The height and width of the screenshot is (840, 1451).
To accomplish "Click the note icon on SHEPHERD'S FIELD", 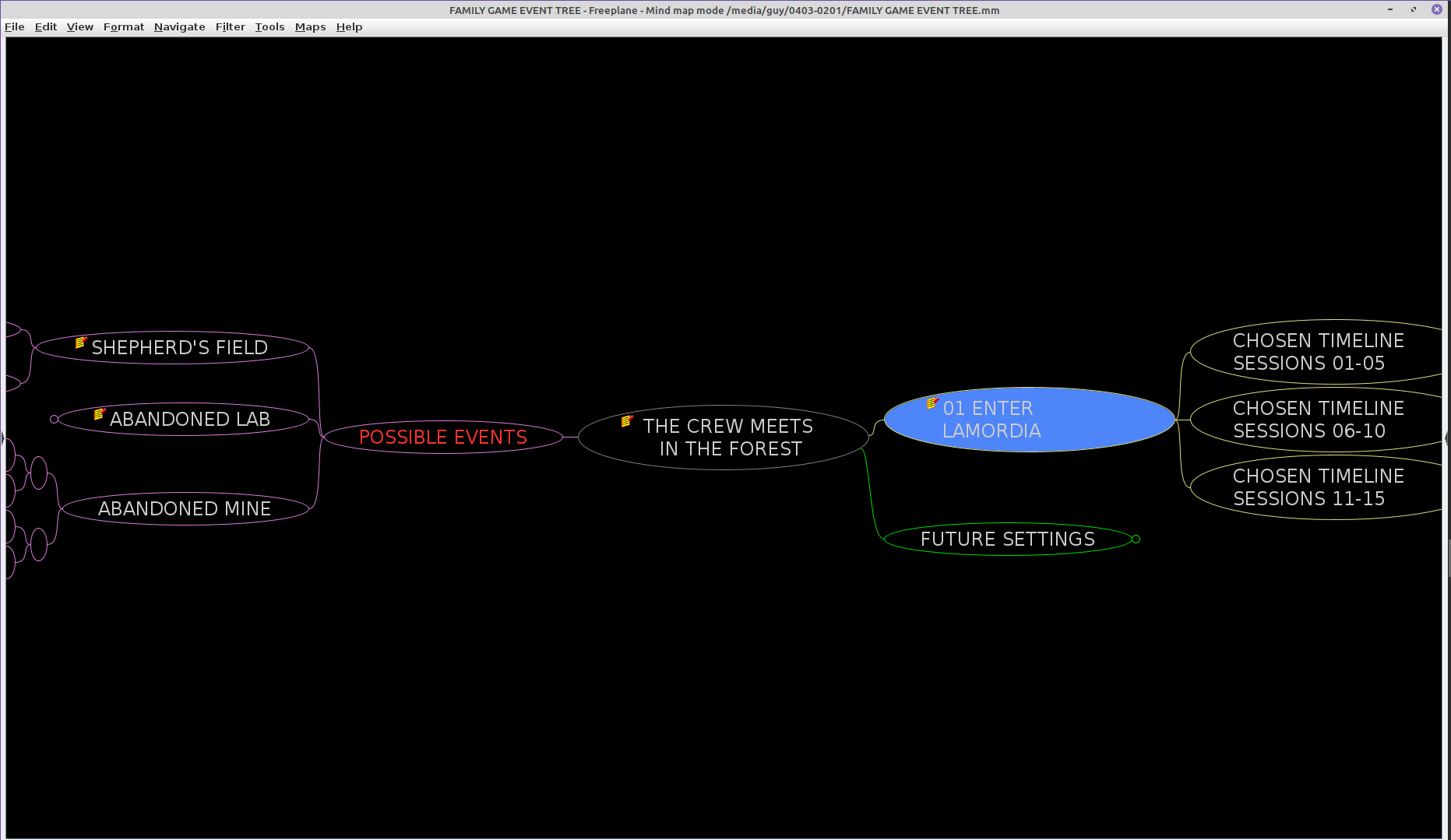I will point(80,342).
